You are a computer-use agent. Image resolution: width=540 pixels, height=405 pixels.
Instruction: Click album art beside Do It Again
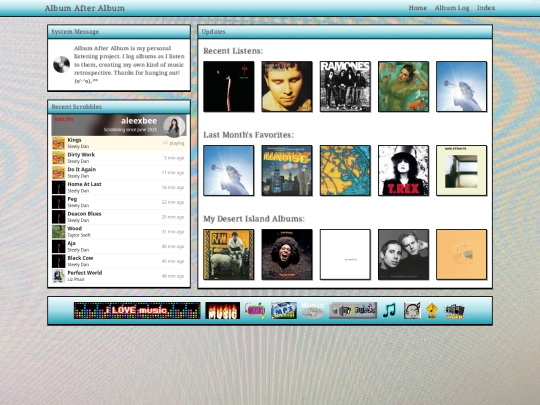tap(59, 173)
